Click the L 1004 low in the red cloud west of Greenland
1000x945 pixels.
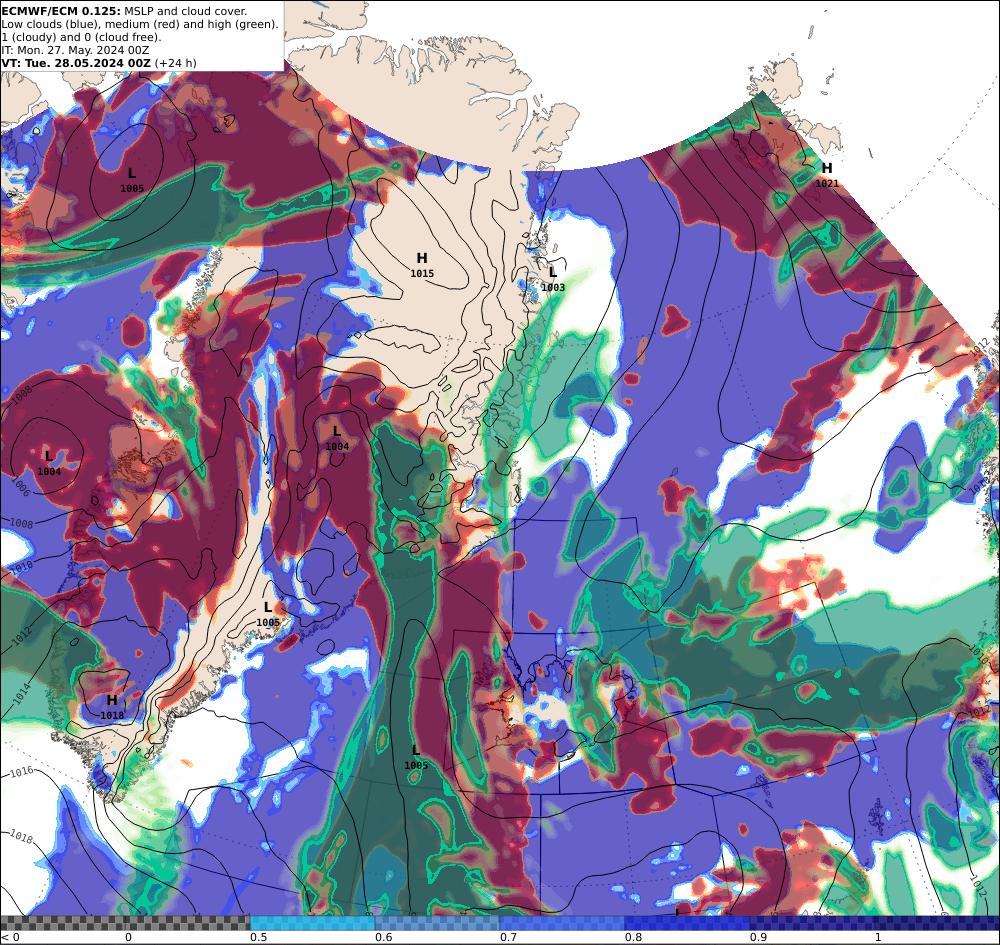pyautogui.click(x=337, y=439)
